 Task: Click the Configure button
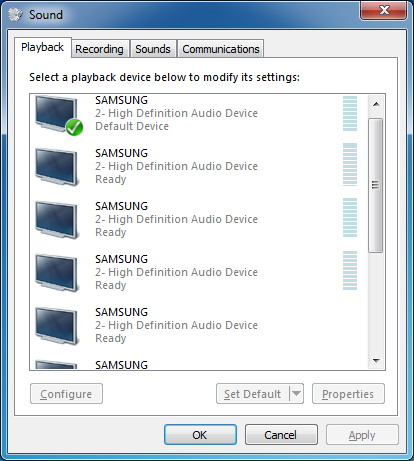66,394
